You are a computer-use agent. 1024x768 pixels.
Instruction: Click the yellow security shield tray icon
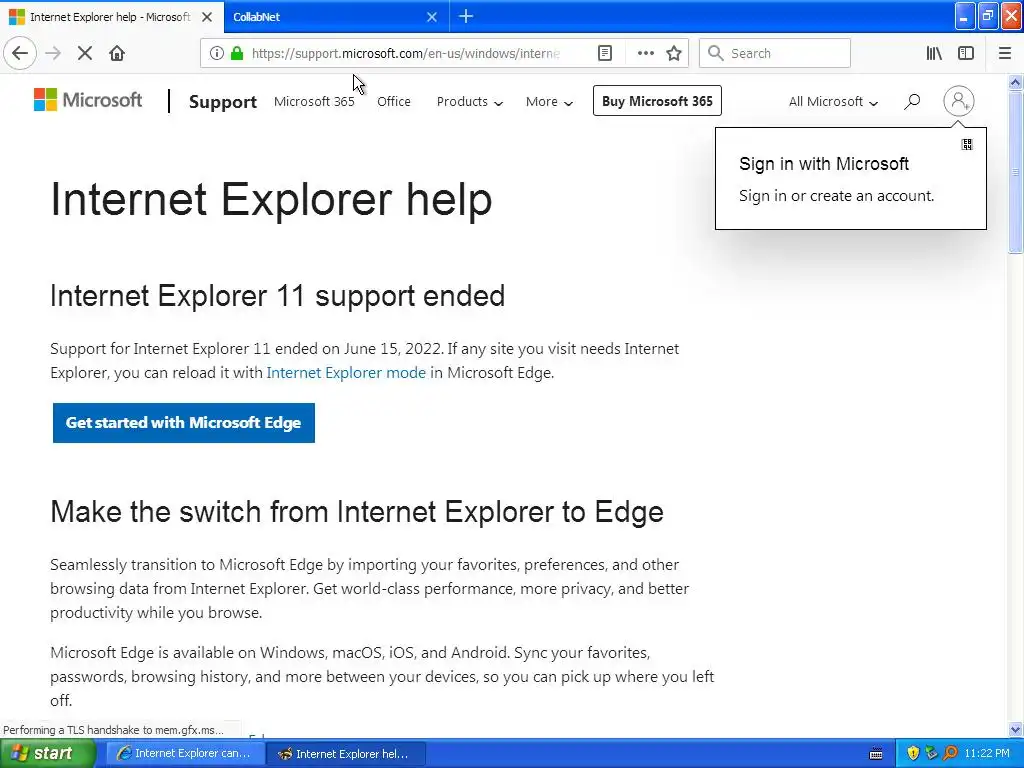913,754
